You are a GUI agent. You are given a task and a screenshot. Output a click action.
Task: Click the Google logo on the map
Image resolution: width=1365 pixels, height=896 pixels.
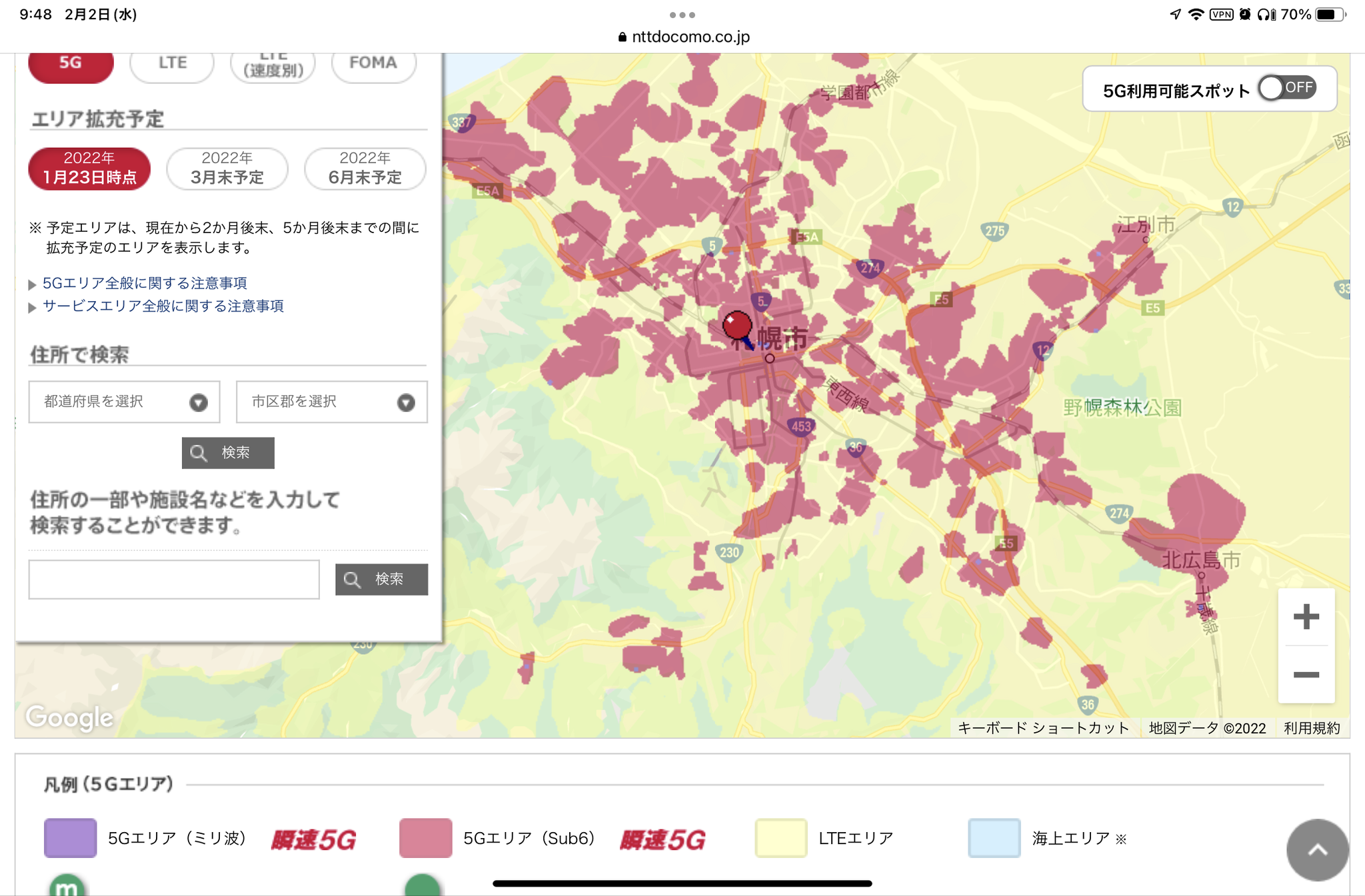pos(69,717)
